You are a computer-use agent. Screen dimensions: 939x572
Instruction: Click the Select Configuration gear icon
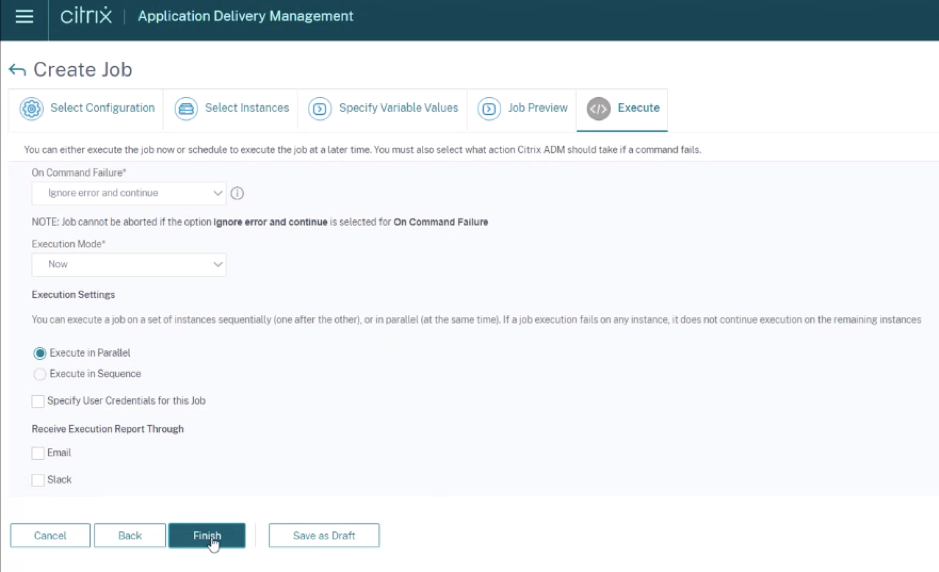(x=32, y=109)
